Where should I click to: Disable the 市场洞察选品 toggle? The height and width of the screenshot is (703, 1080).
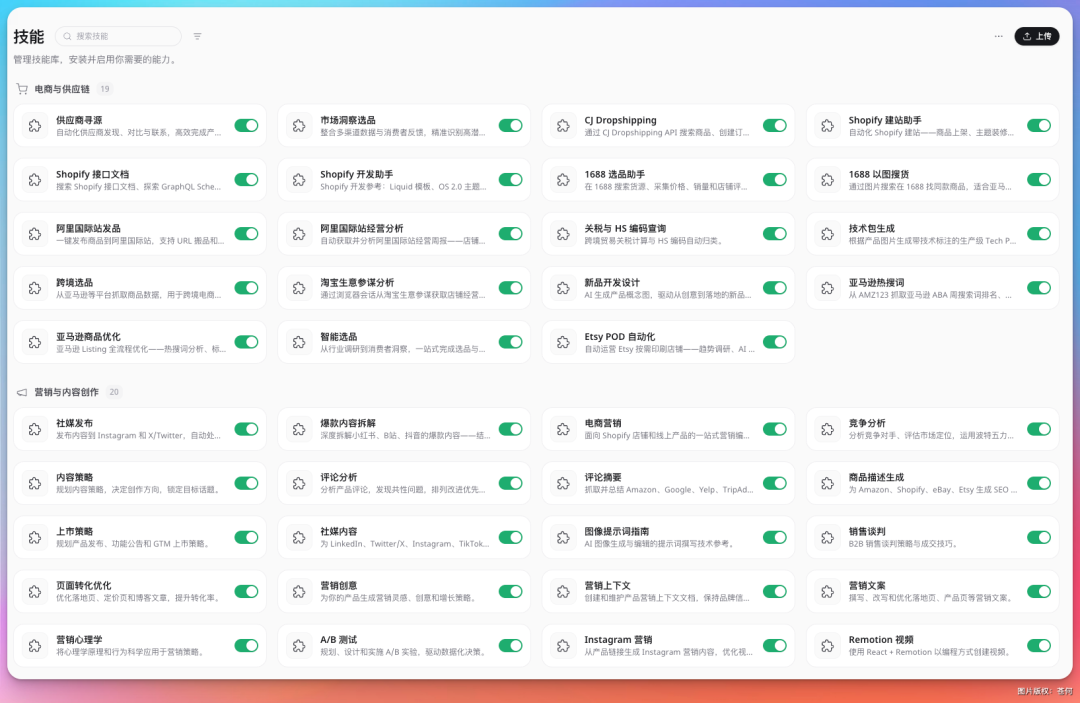click(x=510, y=125)
